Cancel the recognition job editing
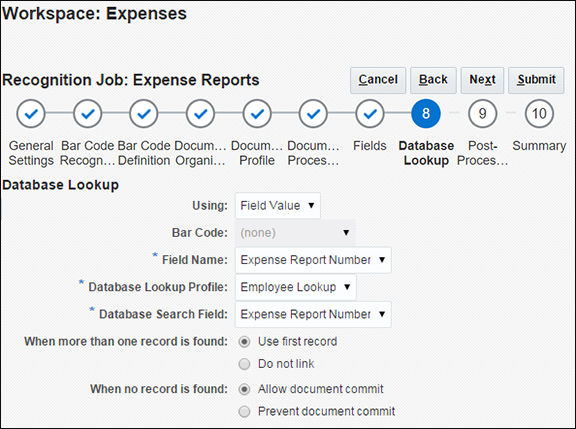Screen dimensions: 576x429 378,80
